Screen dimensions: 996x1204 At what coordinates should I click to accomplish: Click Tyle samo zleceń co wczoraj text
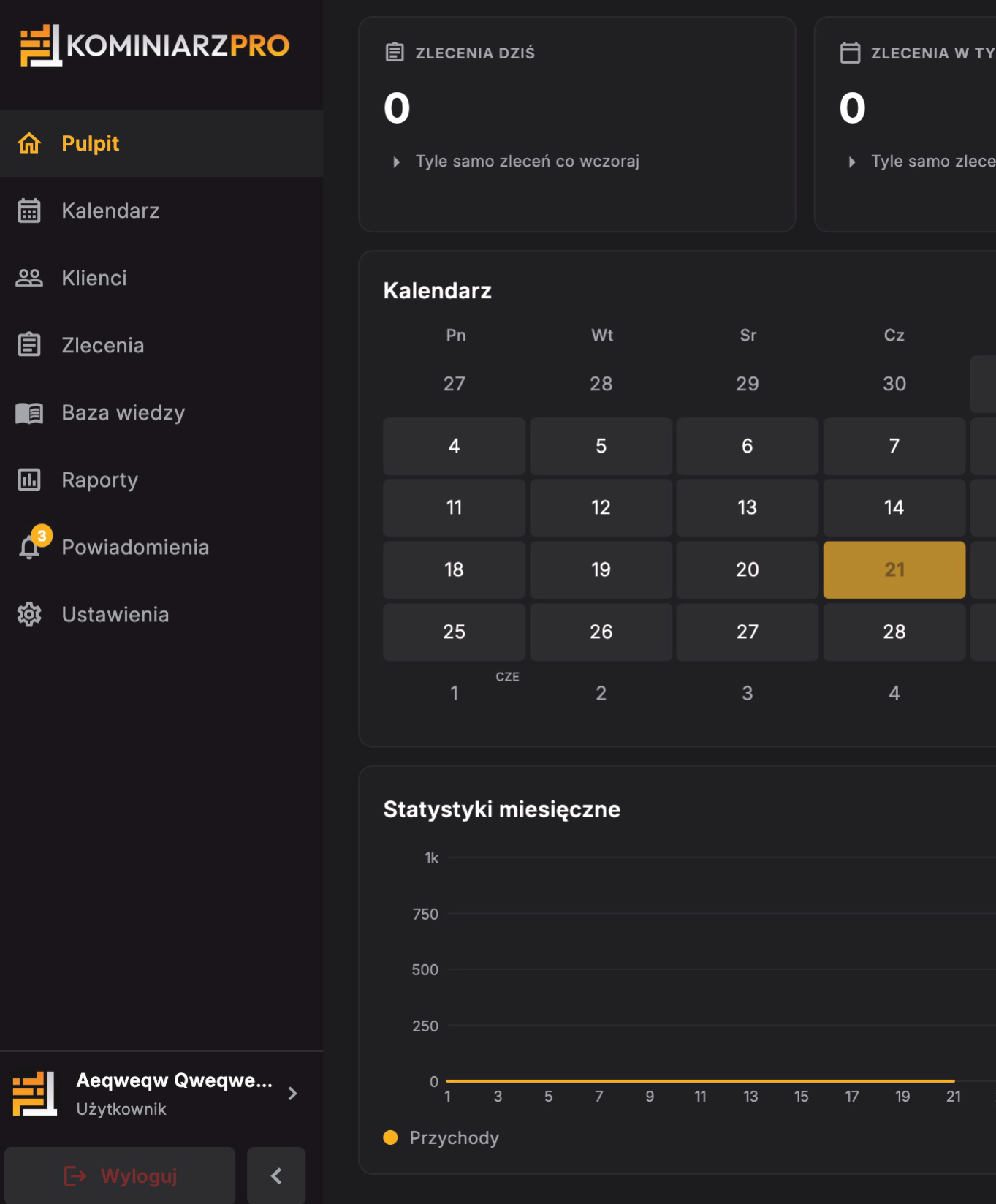coord(527,162)
